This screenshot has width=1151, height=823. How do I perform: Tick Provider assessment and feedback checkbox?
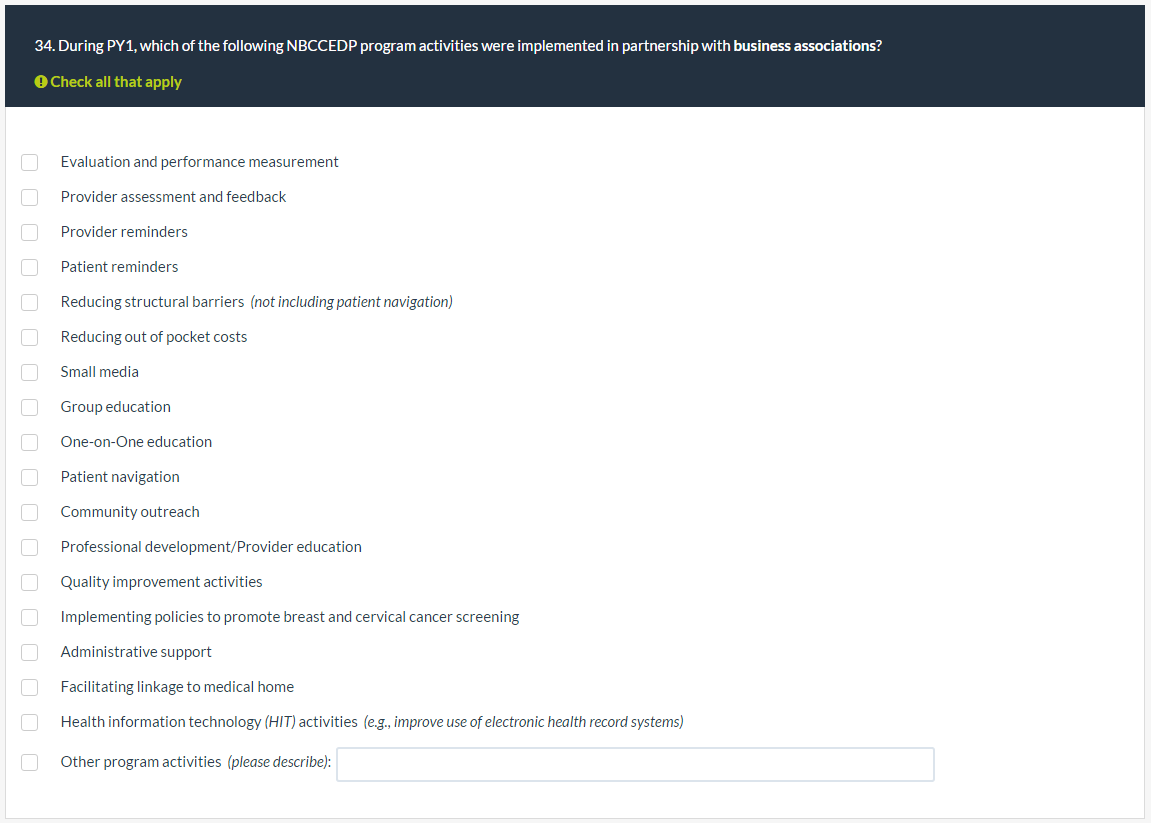30,197
